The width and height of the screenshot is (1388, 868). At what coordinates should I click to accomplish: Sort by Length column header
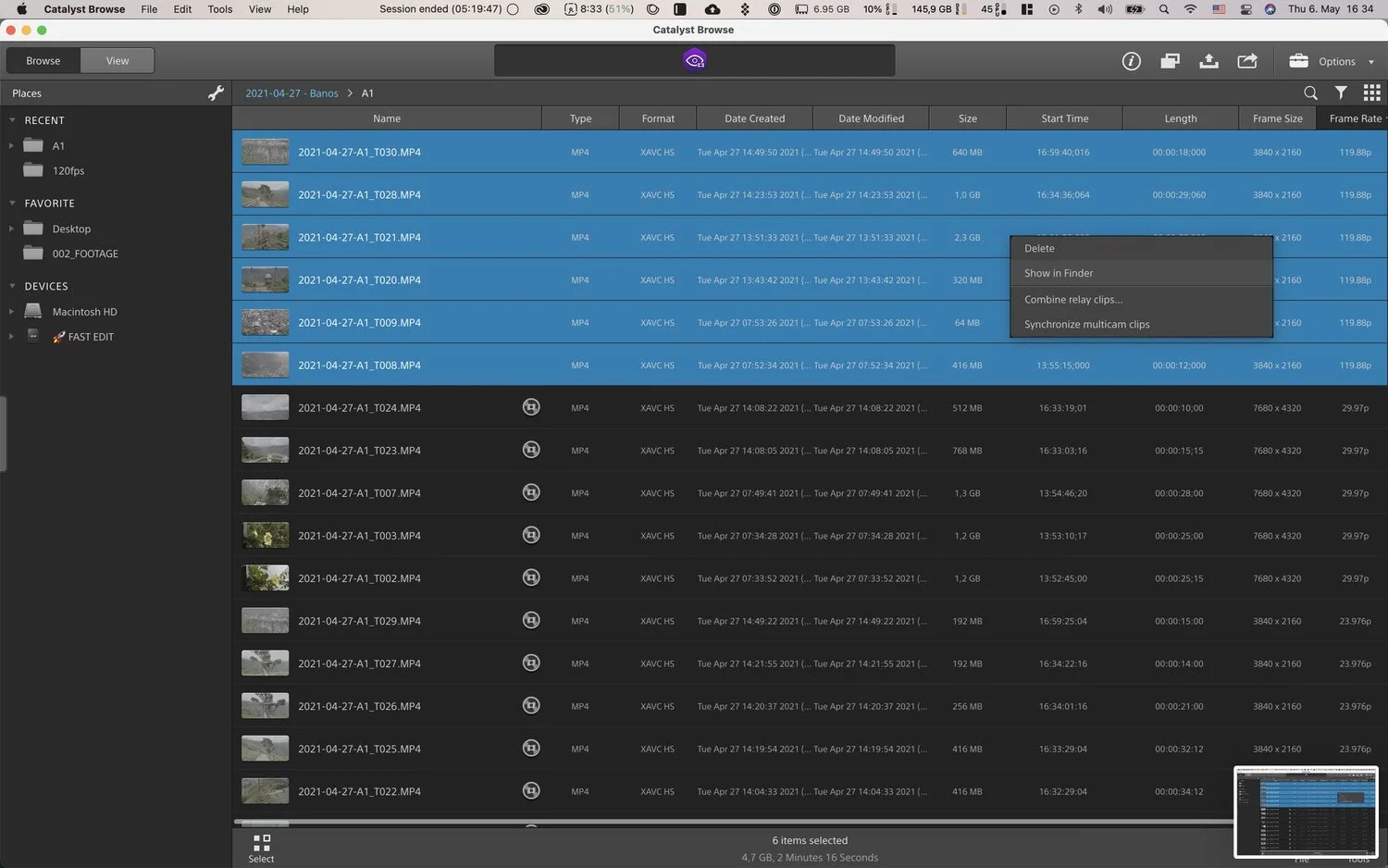tap(1181, 118)
